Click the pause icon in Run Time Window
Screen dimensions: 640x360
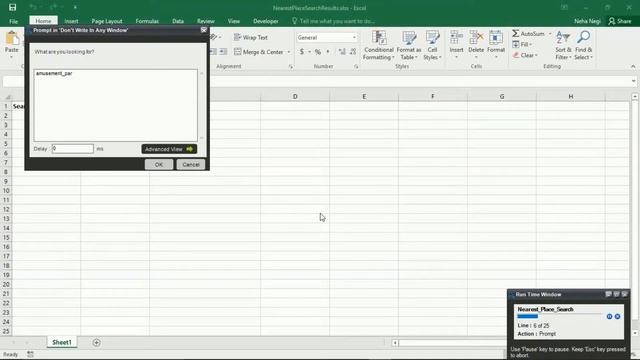(609, 316)
